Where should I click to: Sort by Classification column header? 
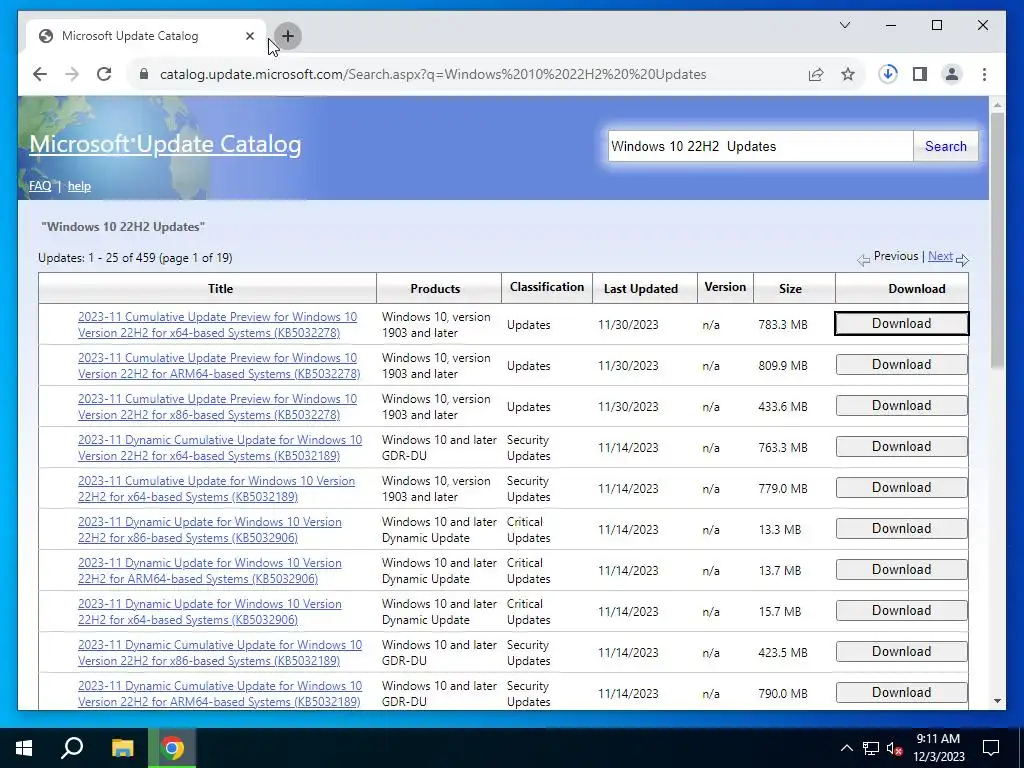[x=547, y=287]
